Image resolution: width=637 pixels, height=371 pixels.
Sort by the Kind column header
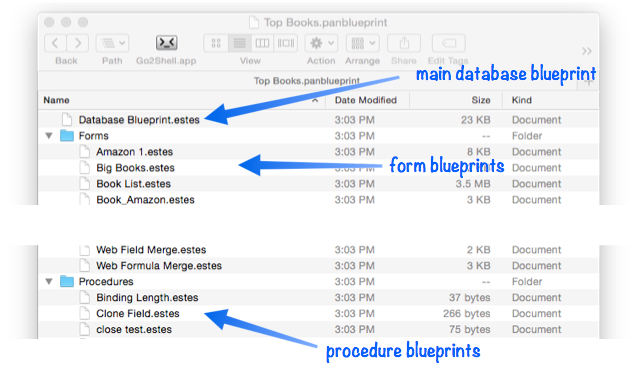tap(522, 100)
